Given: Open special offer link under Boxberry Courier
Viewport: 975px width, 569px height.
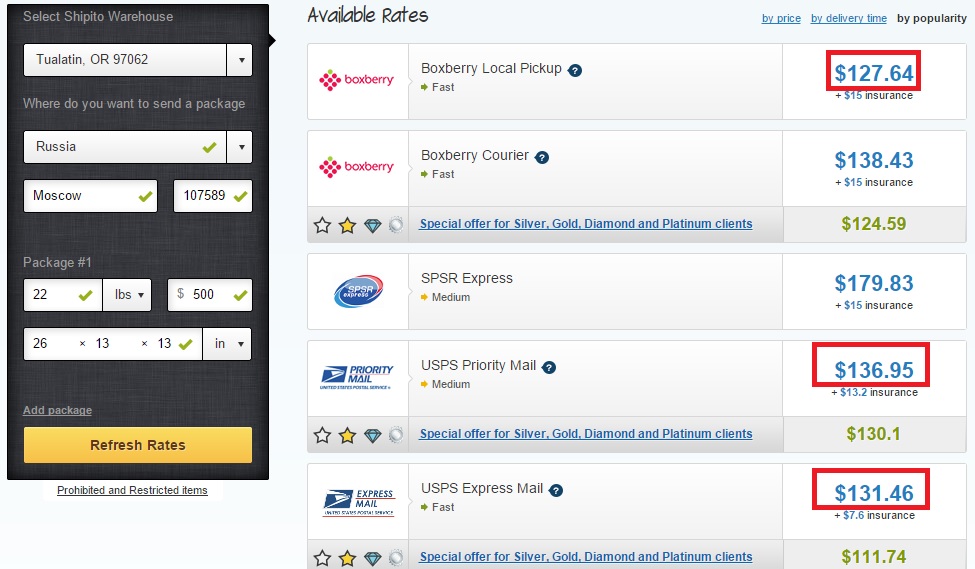Looking at the screenshot, I should click(586, 223).
